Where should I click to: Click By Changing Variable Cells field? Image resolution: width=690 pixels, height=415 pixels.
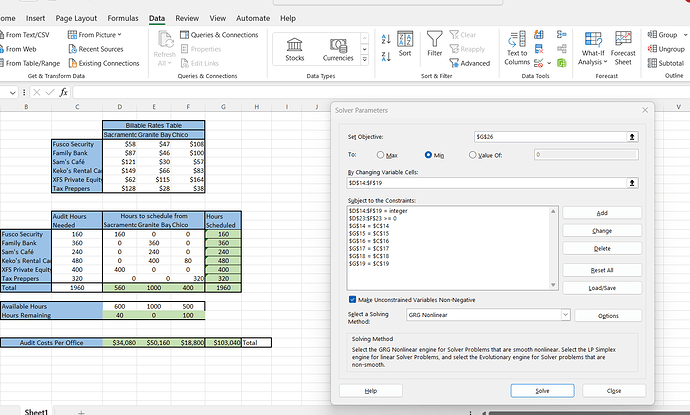click(x=487, y=183)
